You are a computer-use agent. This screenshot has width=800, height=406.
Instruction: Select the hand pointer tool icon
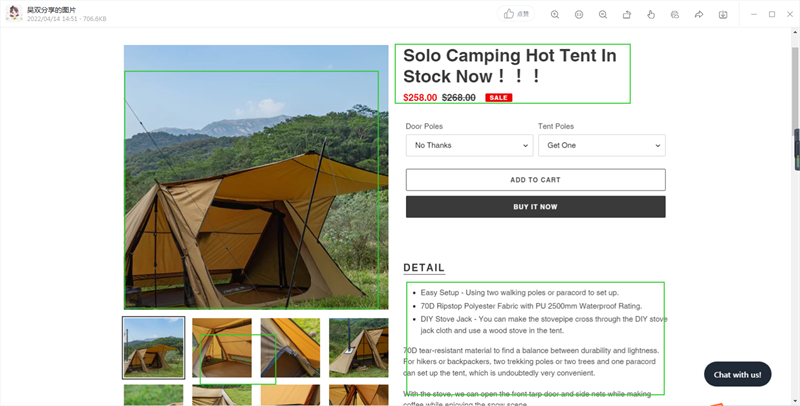[x=651, y=15]
